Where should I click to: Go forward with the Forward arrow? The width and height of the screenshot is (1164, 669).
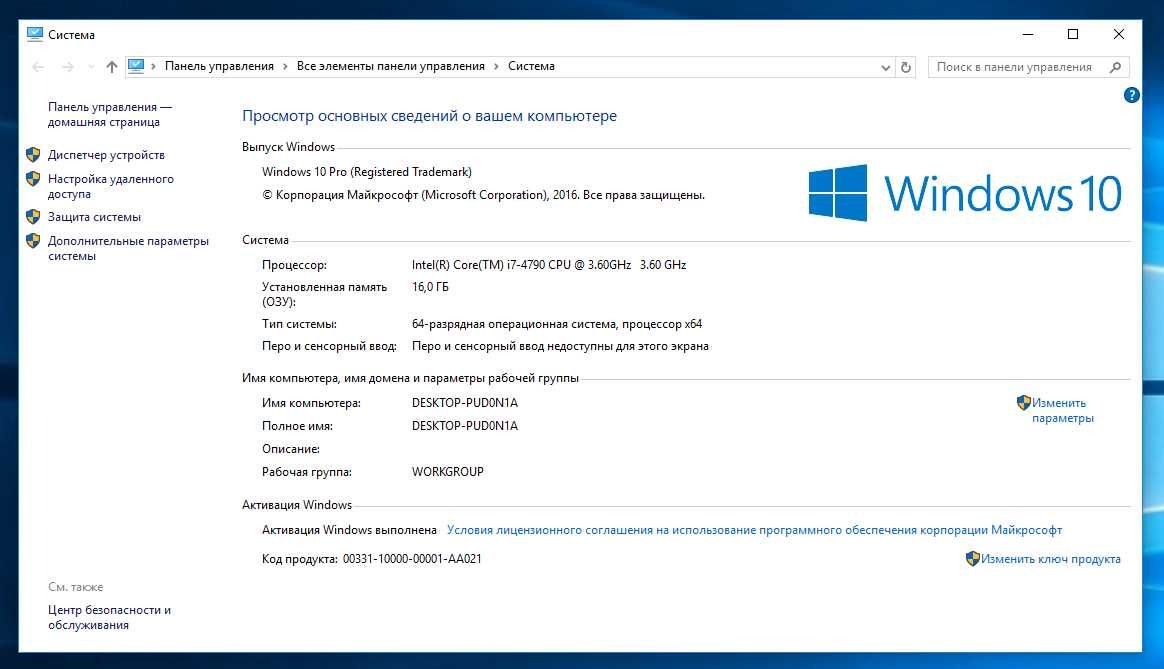[x=68, y=67]
